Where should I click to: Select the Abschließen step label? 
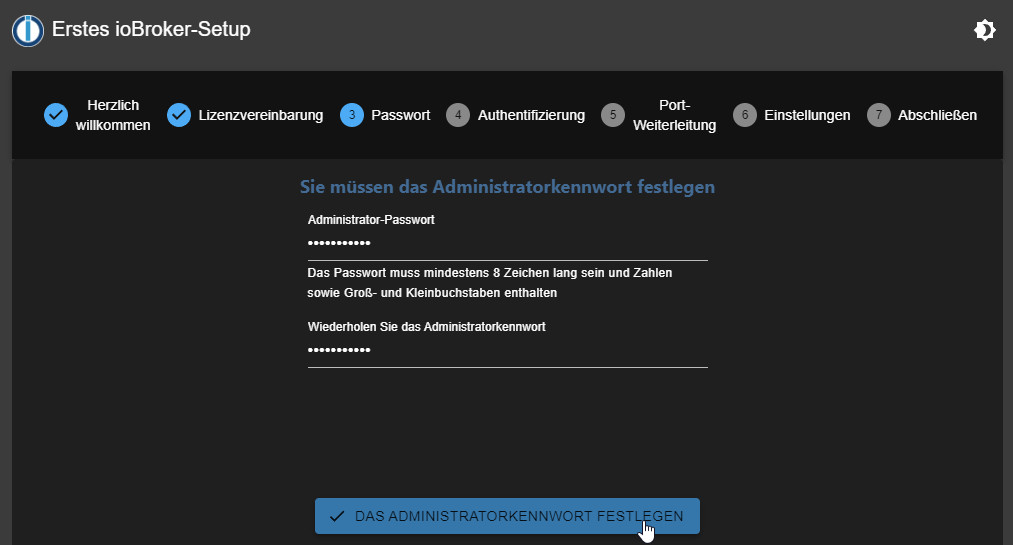[x=937, y=115]
